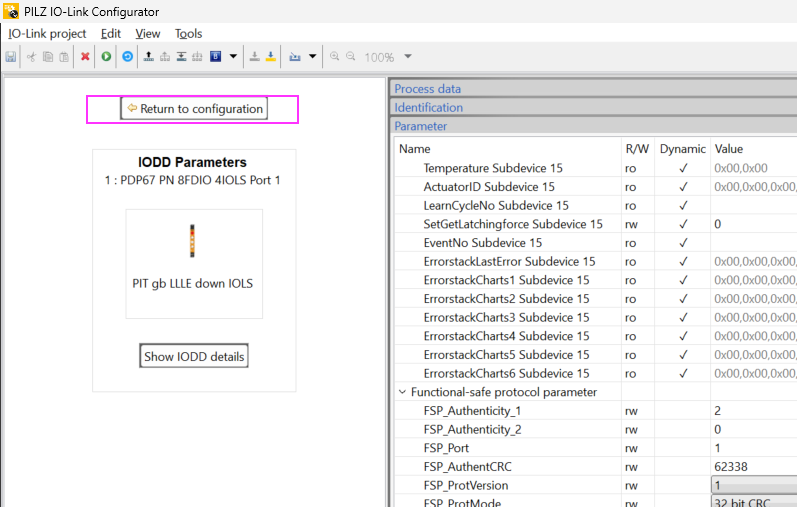The height and width of the screenshot is (507, 797).
Task: Toggle Dynamic check for Temperature Subdevice 15
Action: 683,168
